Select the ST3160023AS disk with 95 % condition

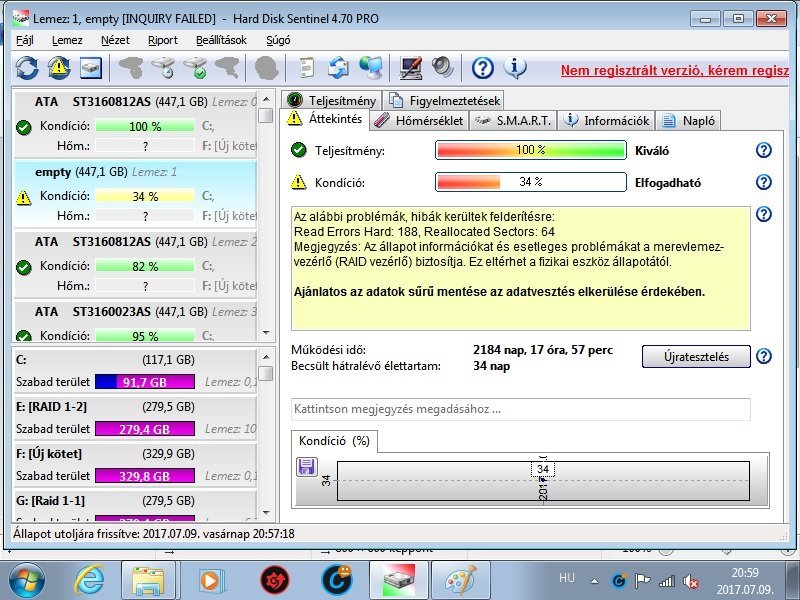tap(135, 321)
